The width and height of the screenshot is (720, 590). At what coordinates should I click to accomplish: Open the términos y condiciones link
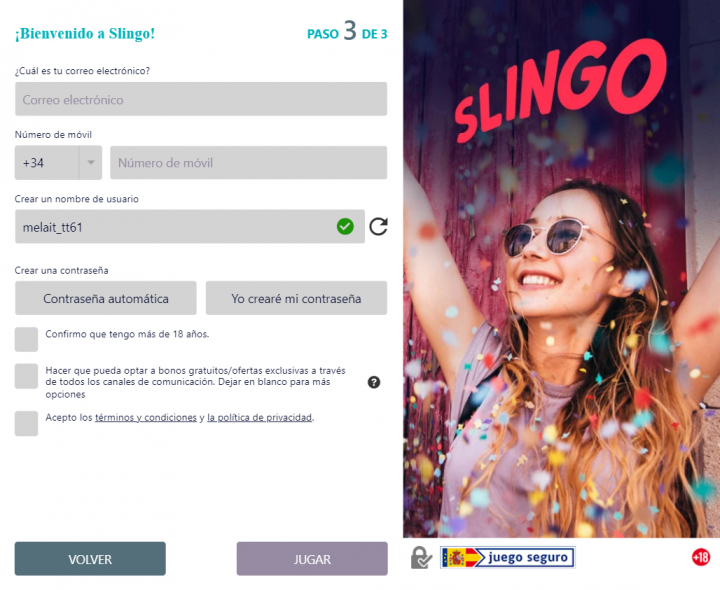pos(146,417)
